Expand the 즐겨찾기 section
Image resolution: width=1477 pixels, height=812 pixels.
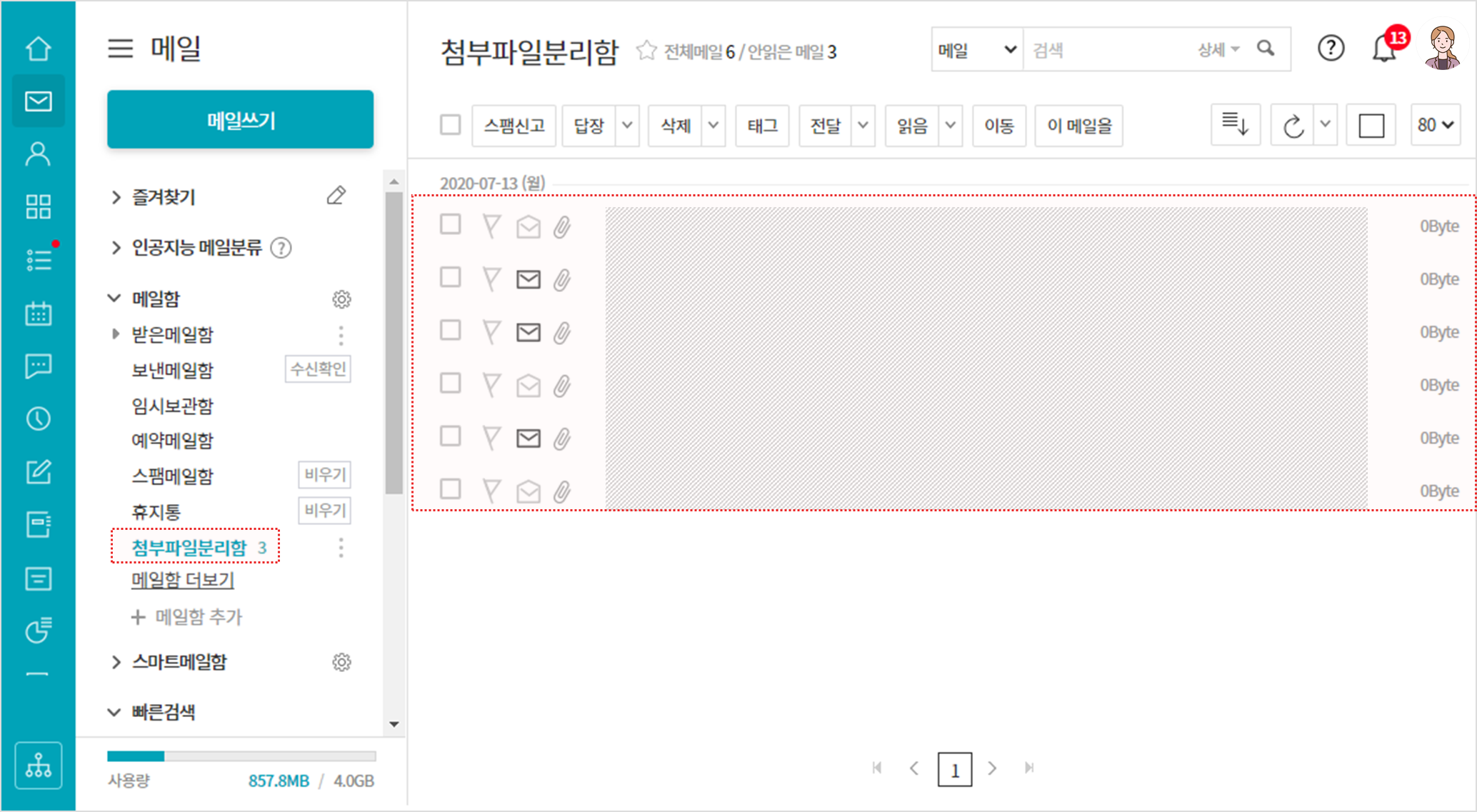pos(116,197)
